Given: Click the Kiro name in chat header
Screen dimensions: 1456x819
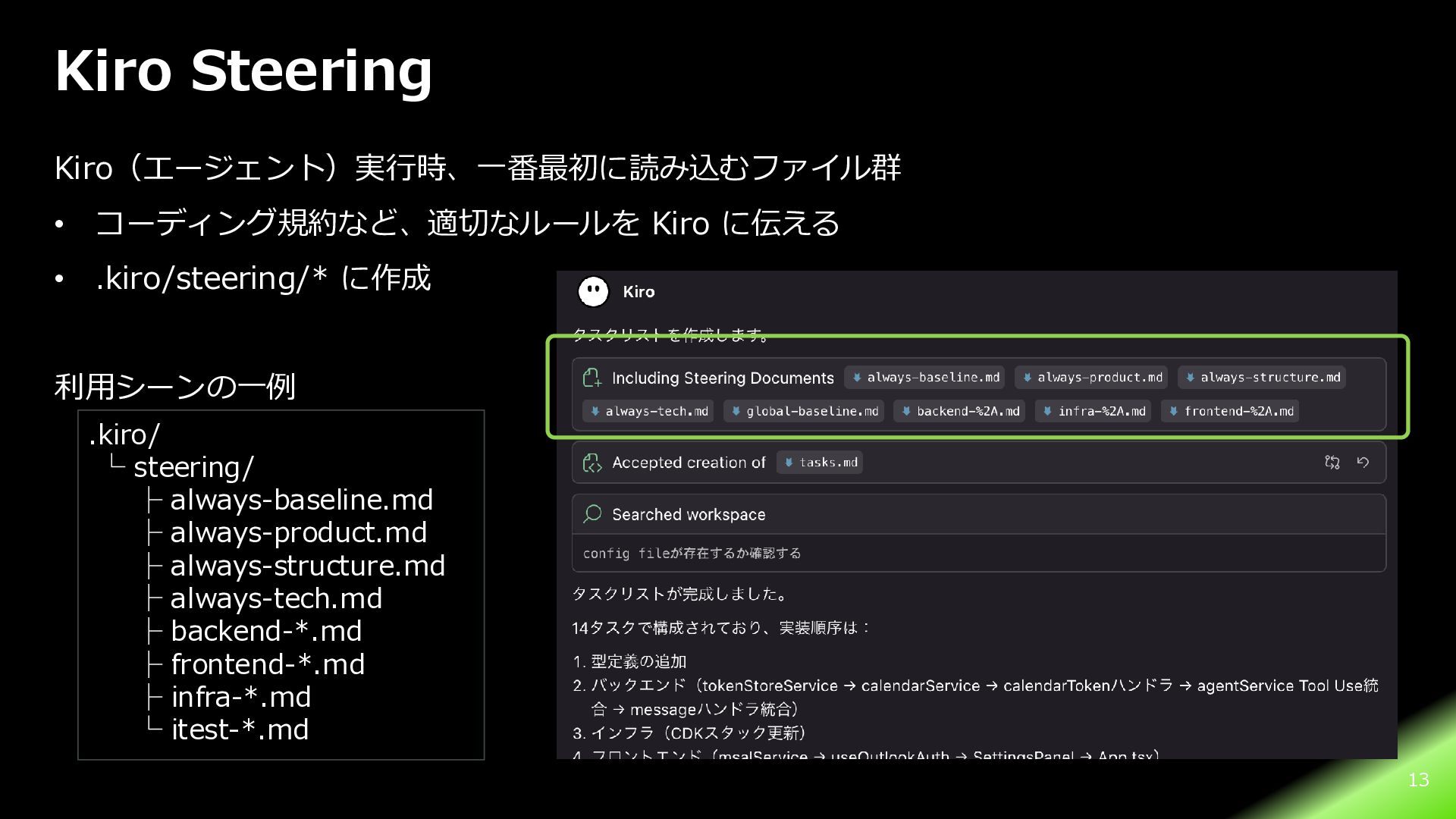Looking at the screenshot, I should 639,292.
